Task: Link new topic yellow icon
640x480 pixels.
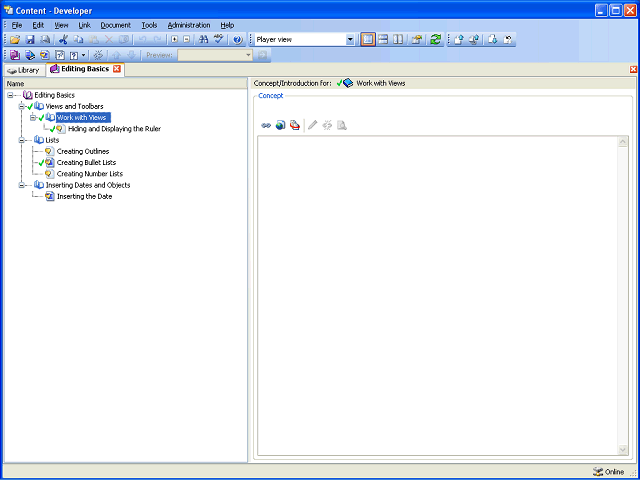Action: coord(45,55)
